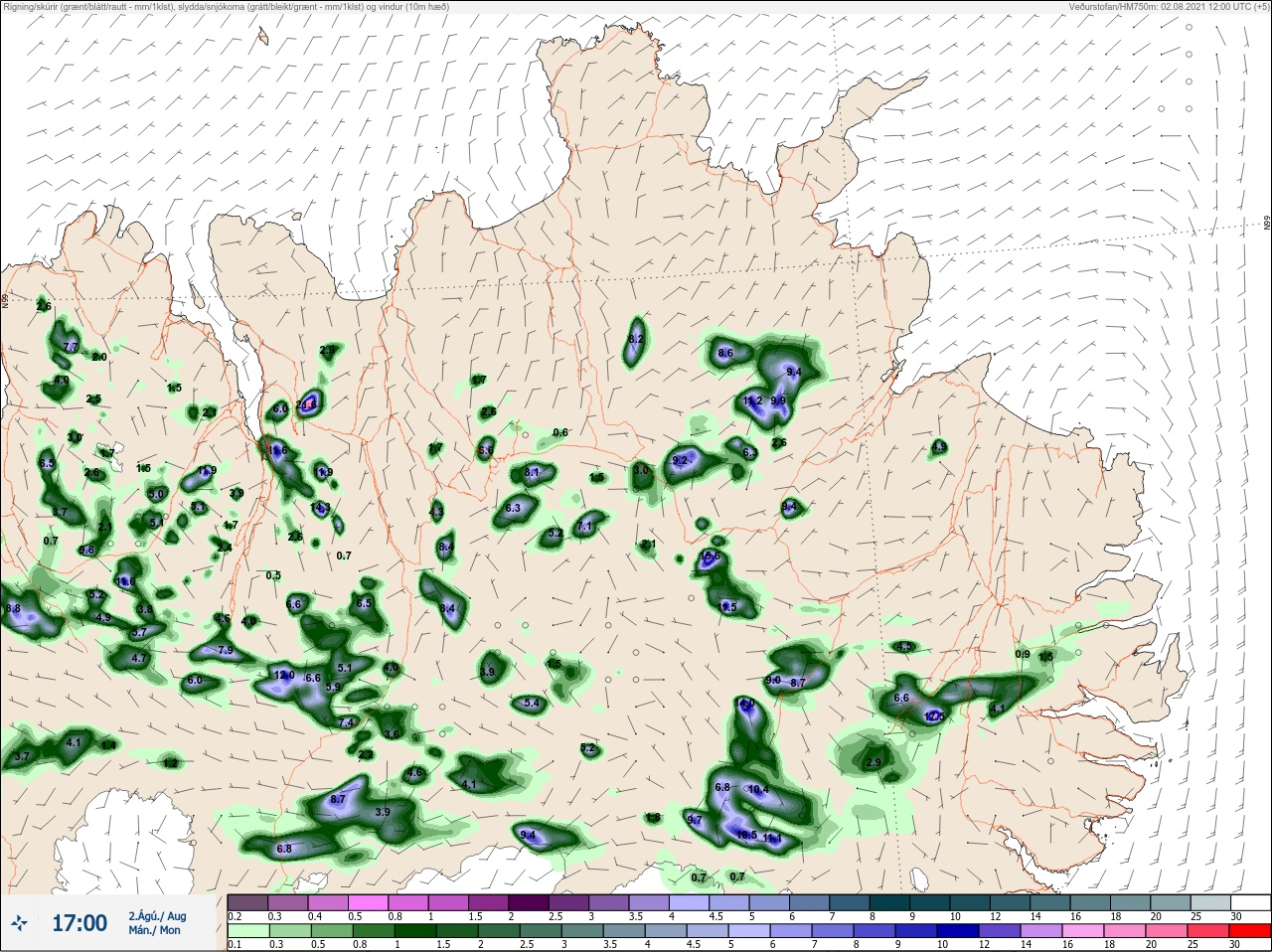1272x952 pixels.
Task: Click the compass logo beside the 17:00 time
Action: click(x=19, y=924)
